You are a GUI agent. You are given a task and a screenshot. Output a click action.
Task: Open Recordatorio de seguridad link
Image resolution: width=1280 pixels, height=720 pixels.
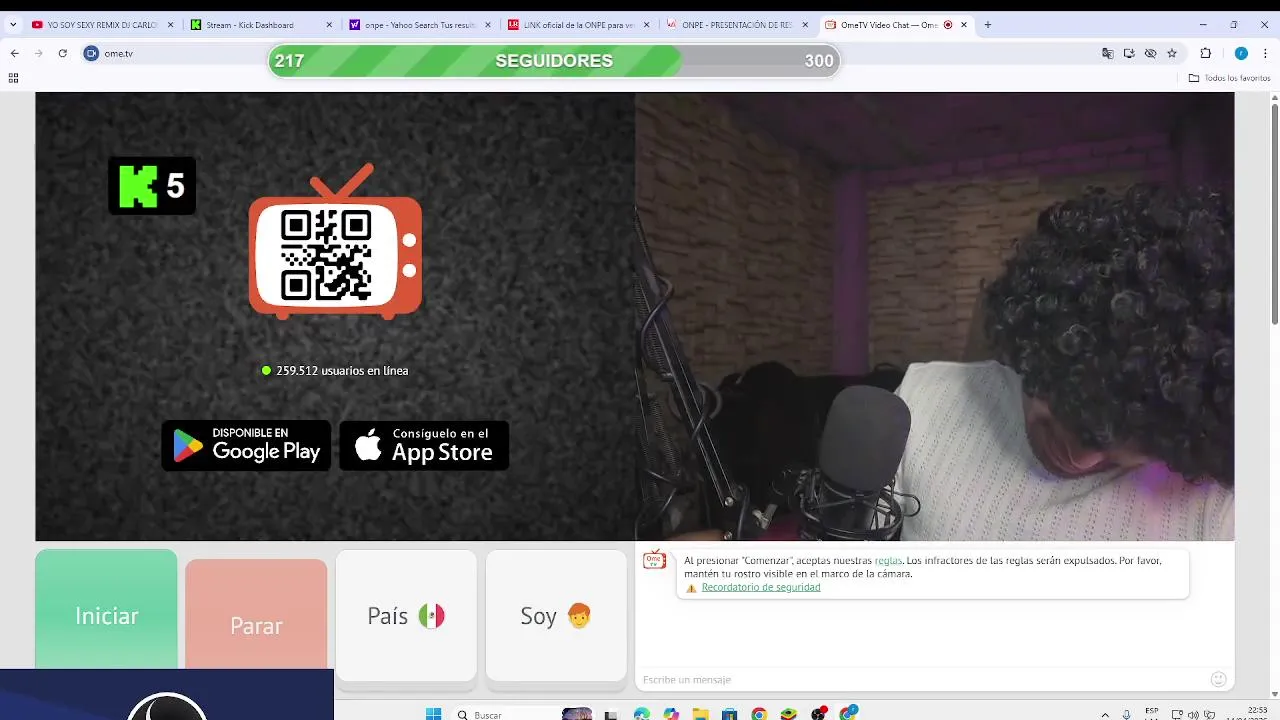pyautogui.click(x=761, y=587)
